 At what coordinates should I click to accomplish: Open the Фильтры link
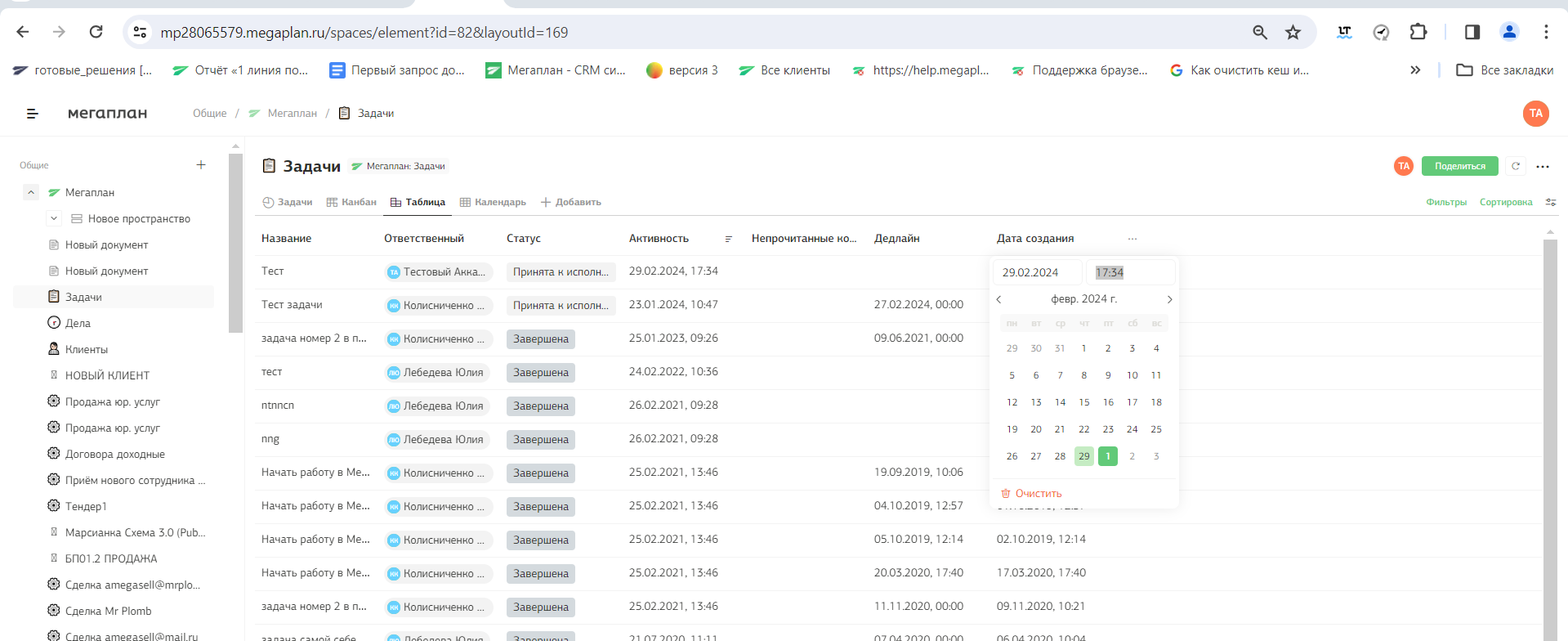click(1446, 202)
